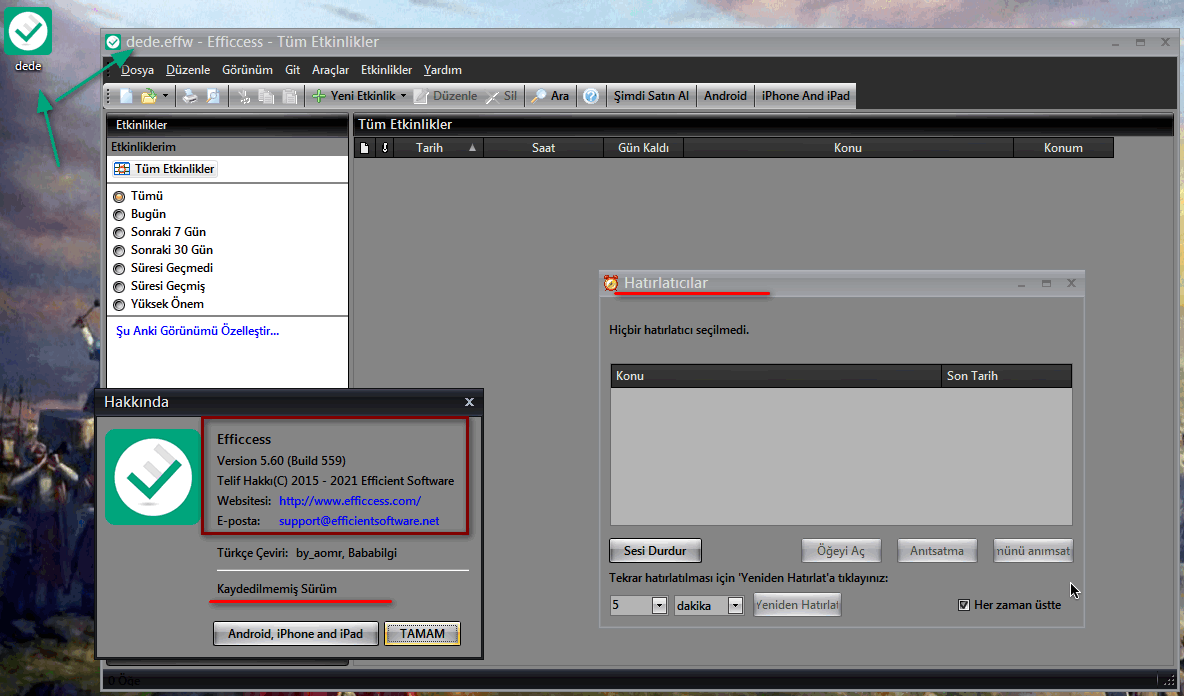Screen dimensions: 1184x696
Task: Open the Araçlar menu
Action: click(331, 70)
